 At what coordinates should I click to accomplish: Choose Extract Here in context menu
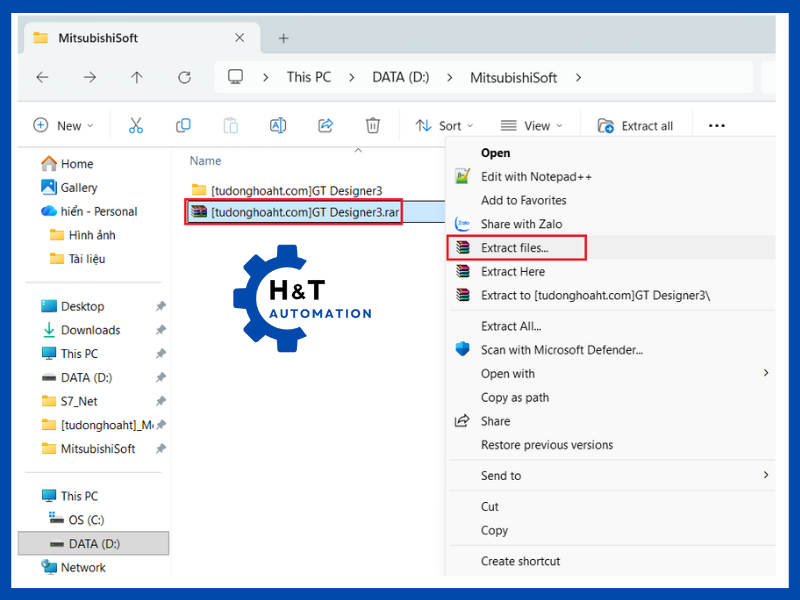(513, 271)
